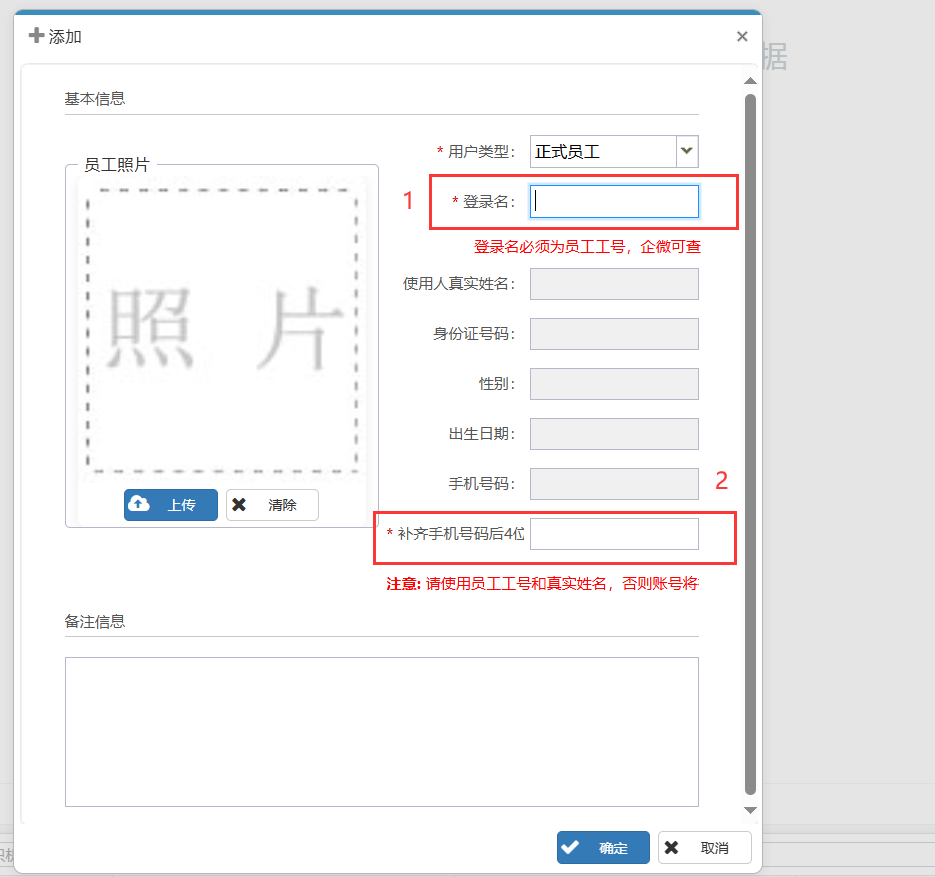Click inside the 备注信息 text area
The width and height of the screenshot is (935, 877).
coord(381,731)
